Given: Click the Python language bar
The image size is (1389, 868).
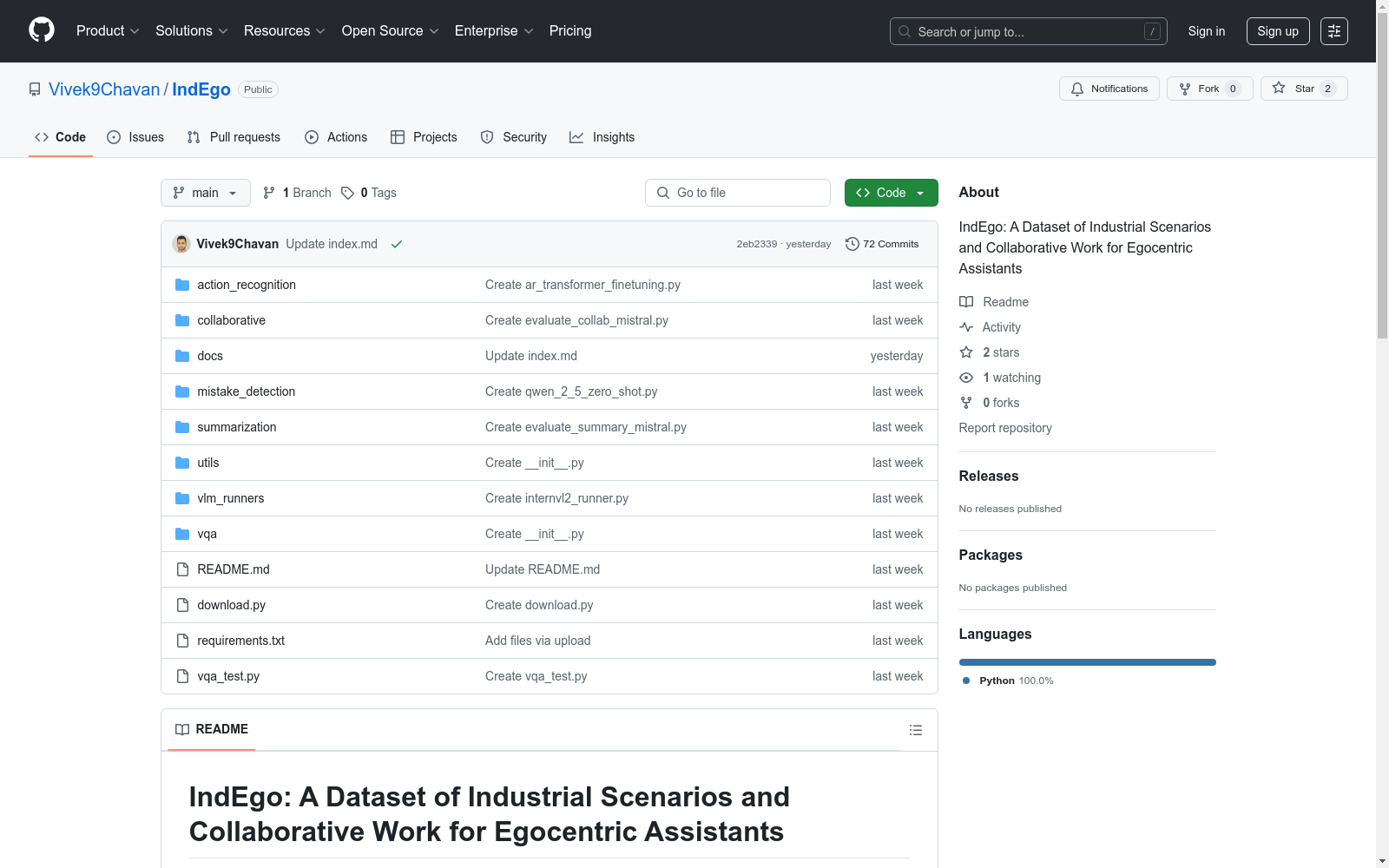Looking at the screenshot, I should [1088, 662].
